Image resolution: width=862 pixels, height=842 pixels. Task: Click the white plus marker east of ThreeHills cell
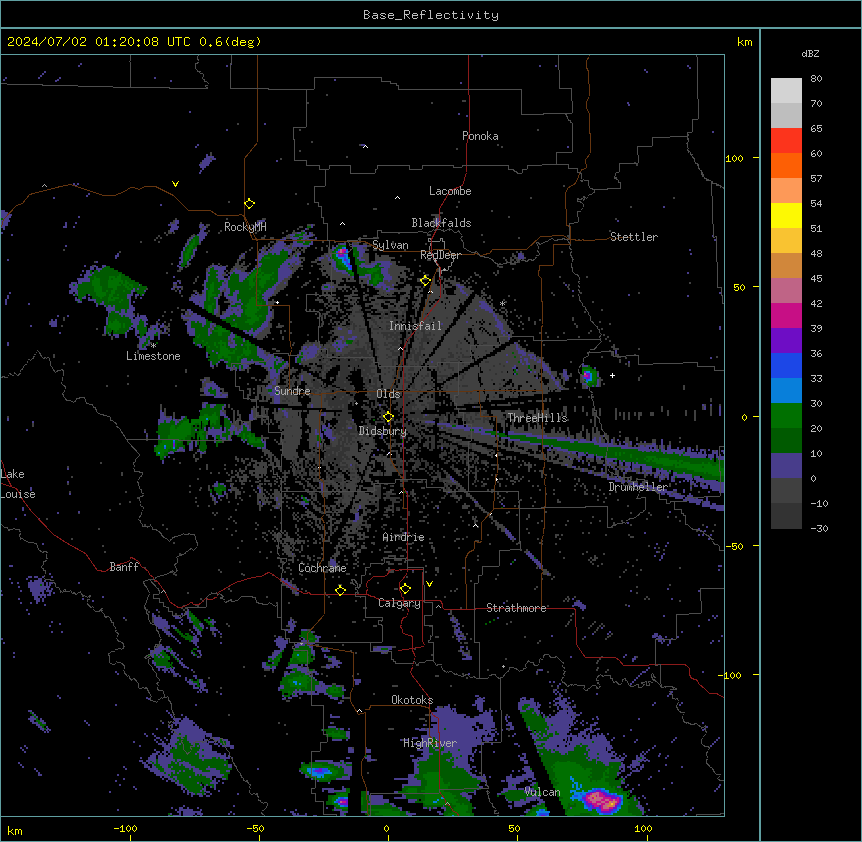point(612,375)
